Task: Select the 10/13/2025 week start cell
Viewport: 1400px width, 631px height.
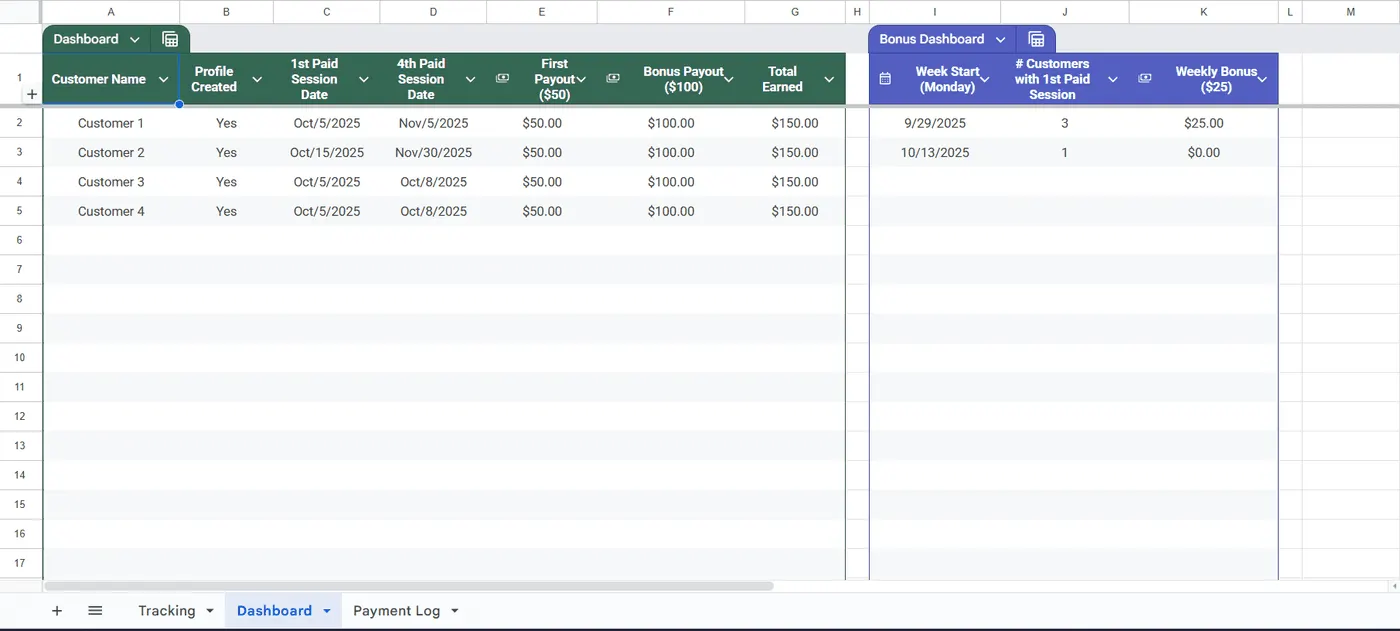Action: [935, 153]
